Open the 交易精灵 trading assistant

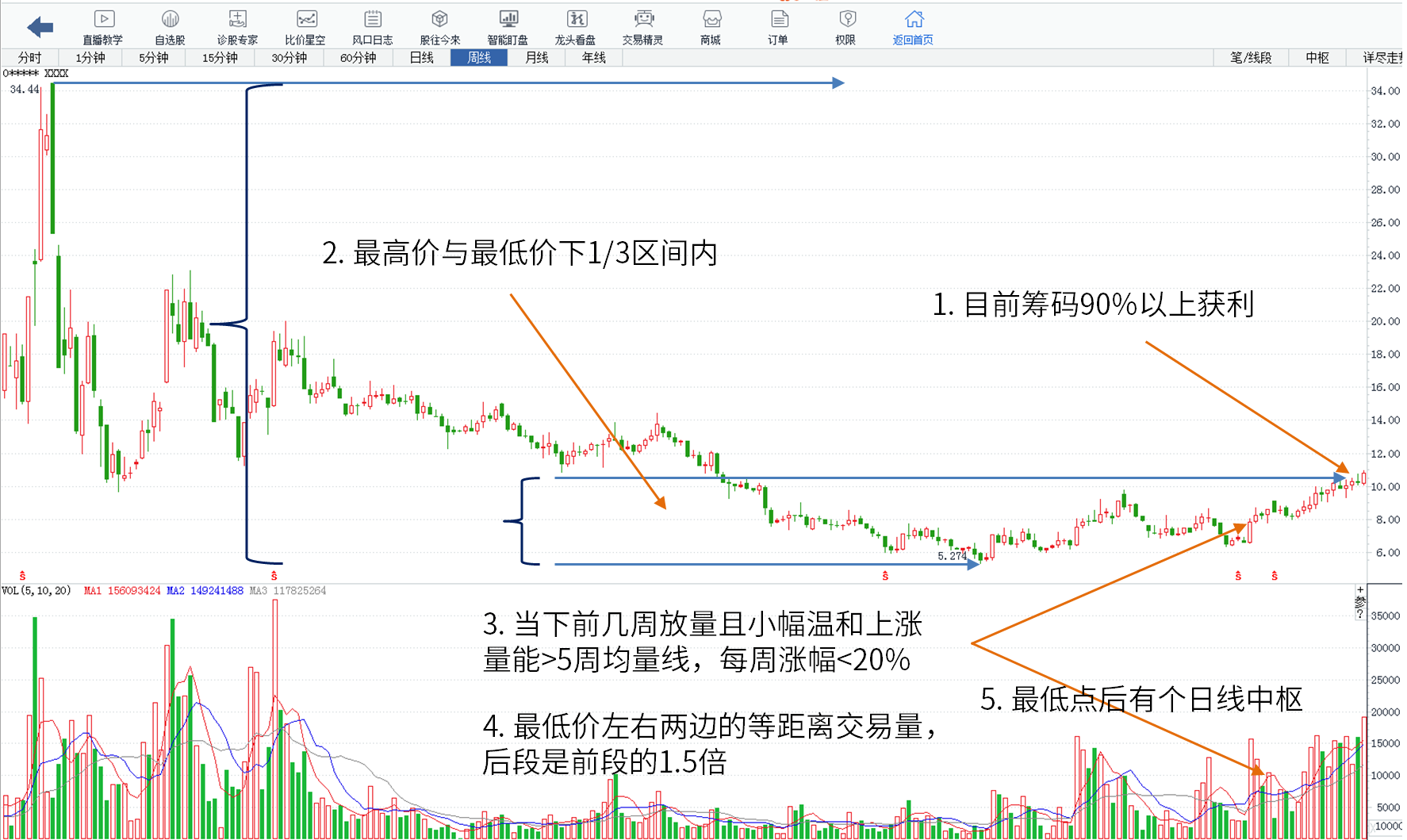pyautogui.click(x=642, y=27)
